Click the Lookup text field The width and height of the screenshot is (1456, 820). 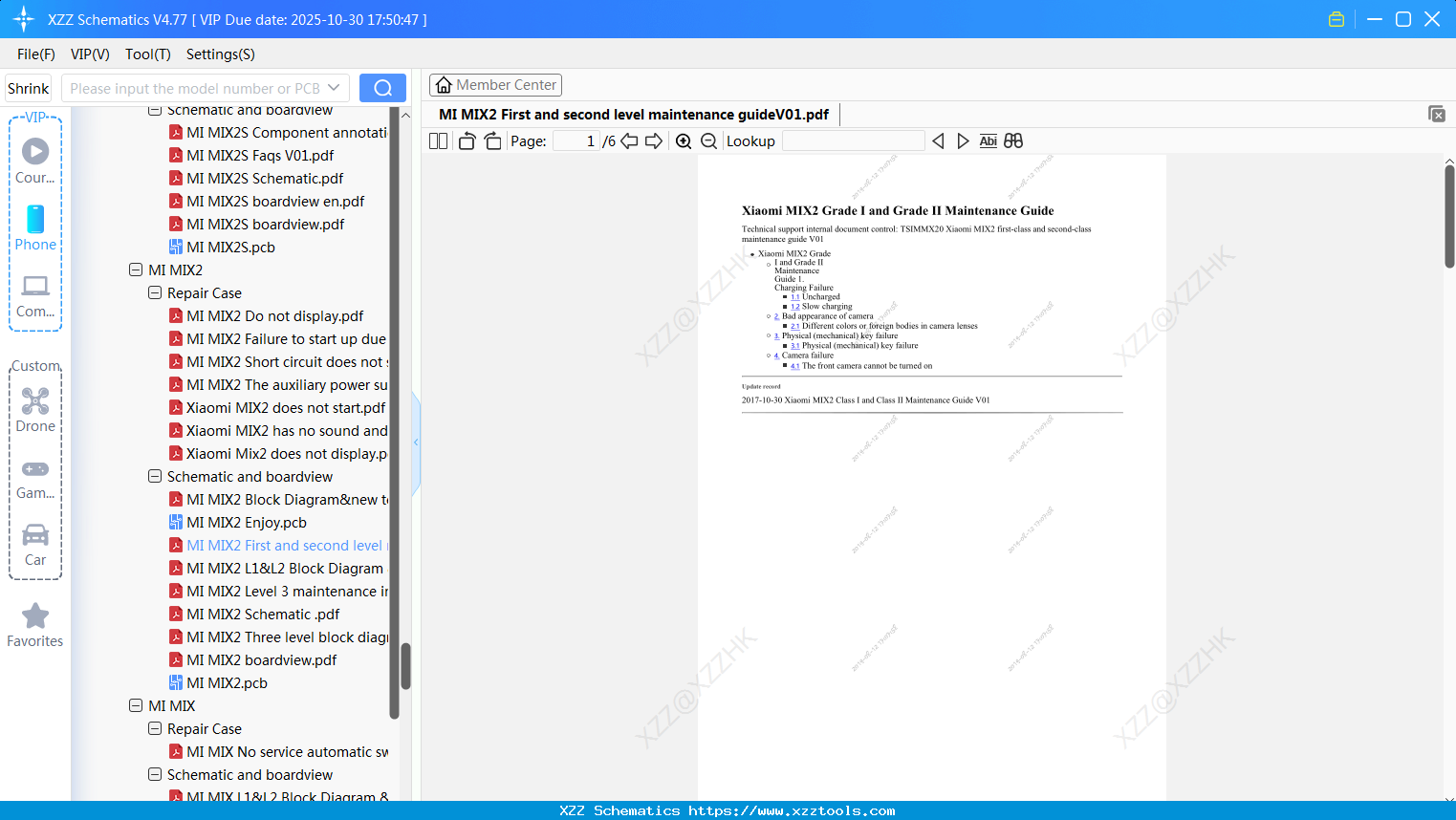coord(853,141)
